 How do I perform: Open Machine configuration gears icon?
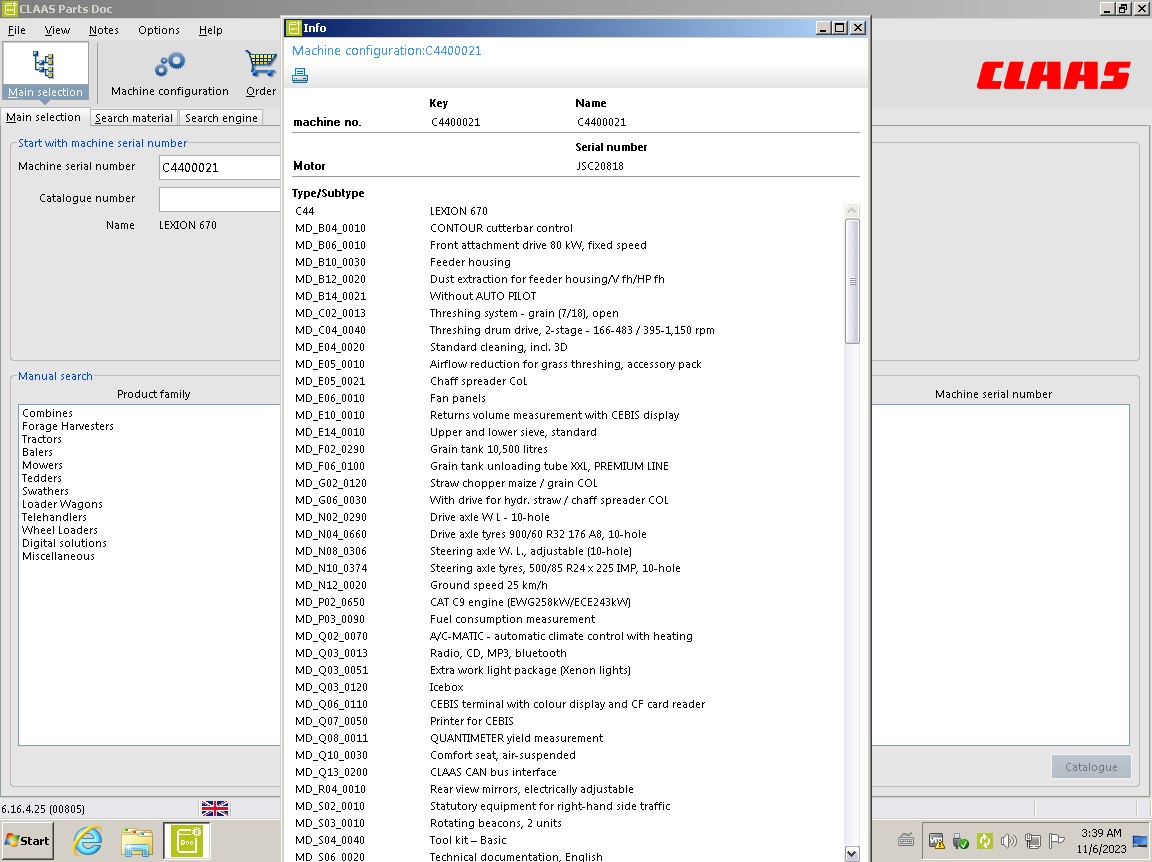point(170,65)
